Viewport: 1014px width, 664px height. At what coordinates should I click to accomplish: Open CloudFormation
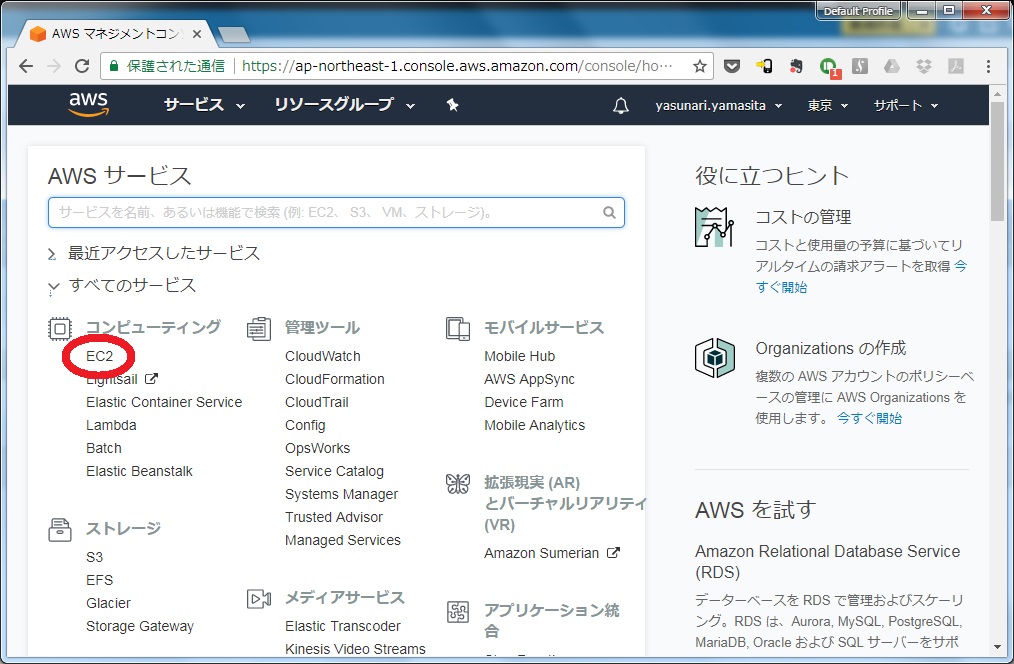pos(334,380)
